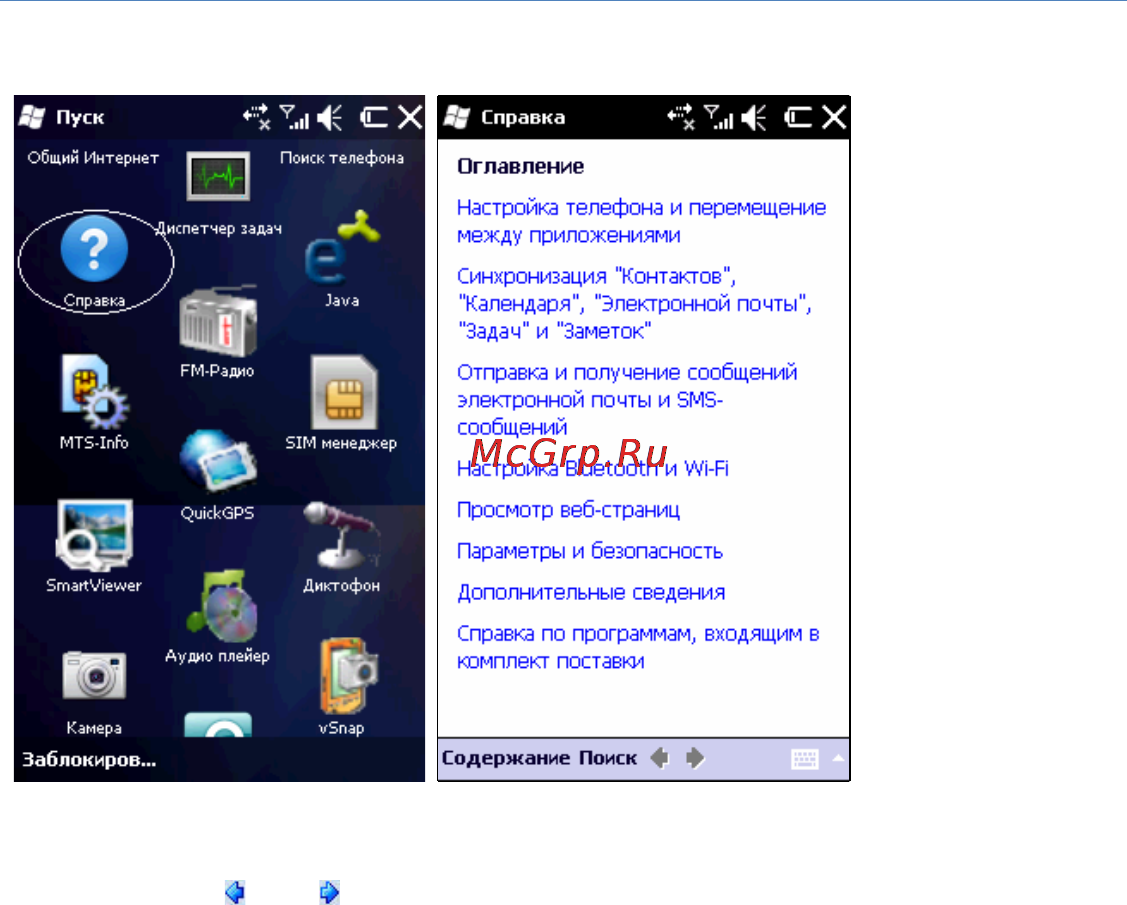Launch SIM менеджер application
The image size is (1127, 905).
(343, 392)
